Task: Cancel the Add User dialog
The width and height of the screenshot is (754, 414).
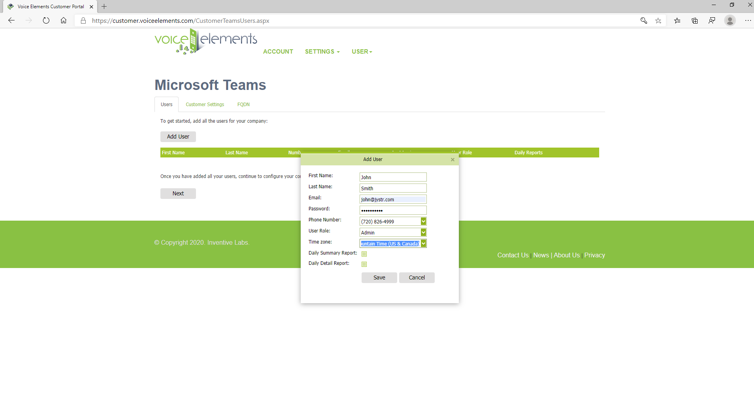Action: click(417, 277)
